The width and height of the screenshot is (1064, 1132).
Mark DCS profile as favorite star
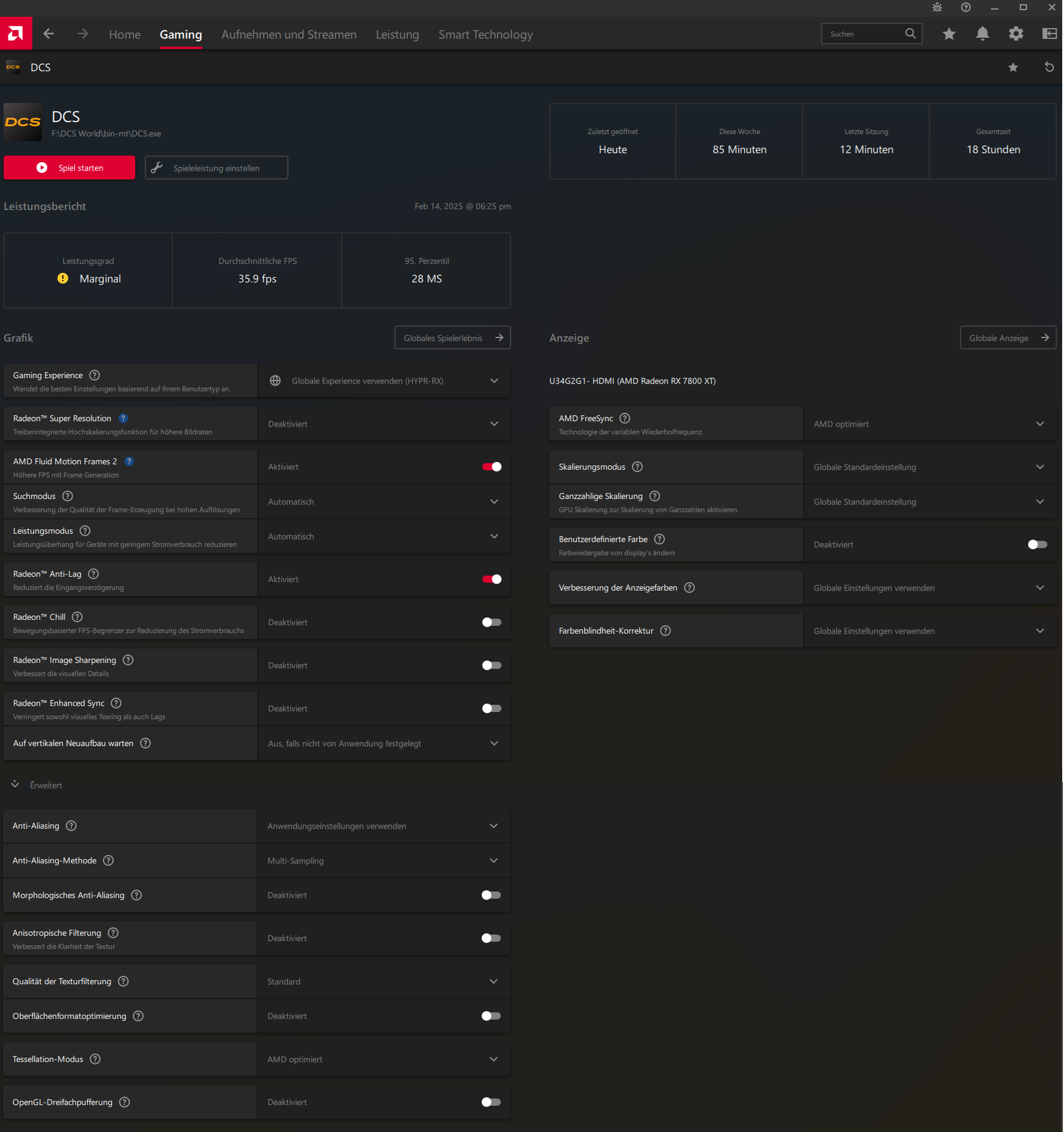click(1013, 67)
